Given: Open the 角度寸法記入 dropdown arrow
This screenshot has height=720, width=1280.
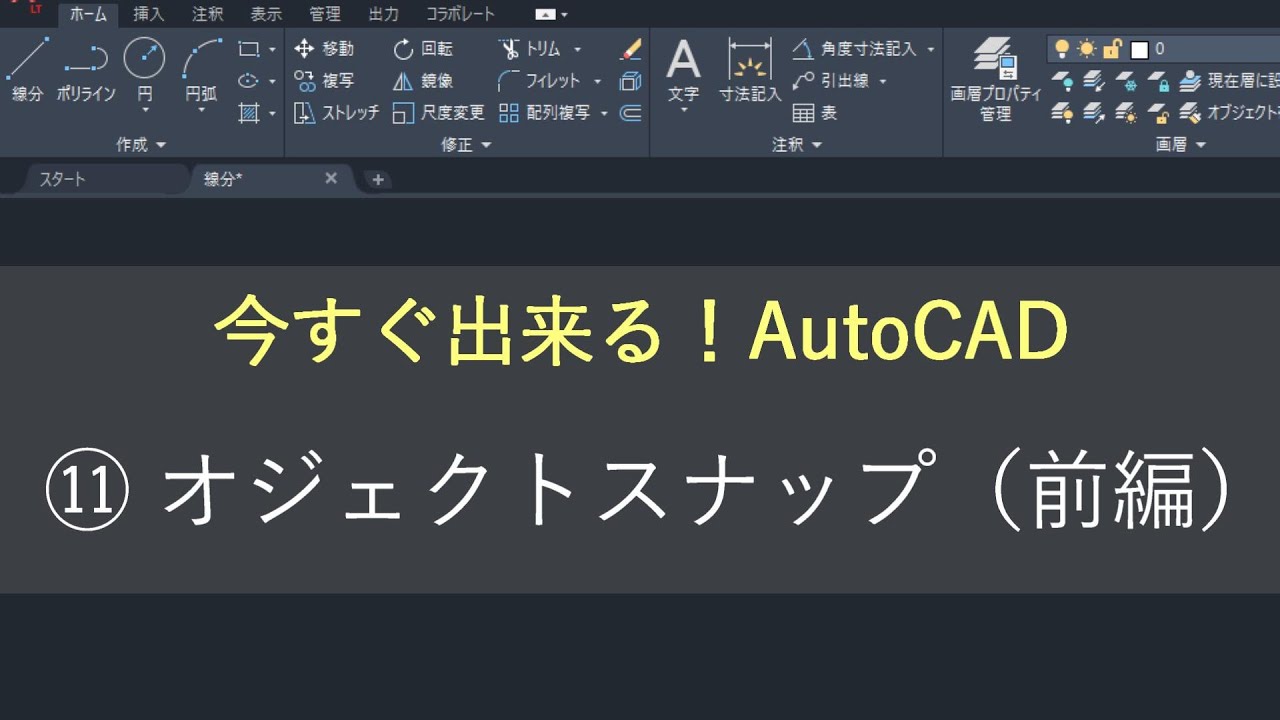Looking at the screenshot, I should click(x=931, y=49).
